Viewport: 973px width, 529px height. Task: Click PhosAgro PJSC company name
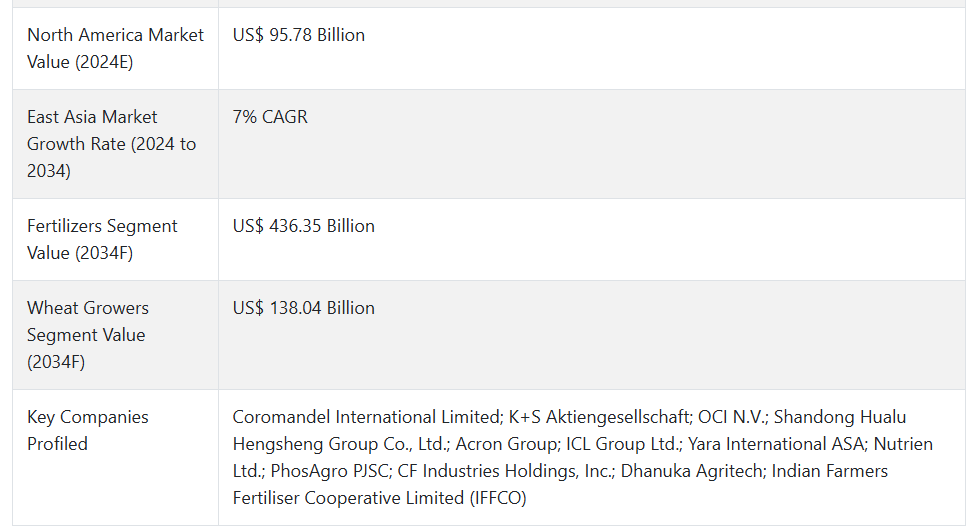pos(330,471)
